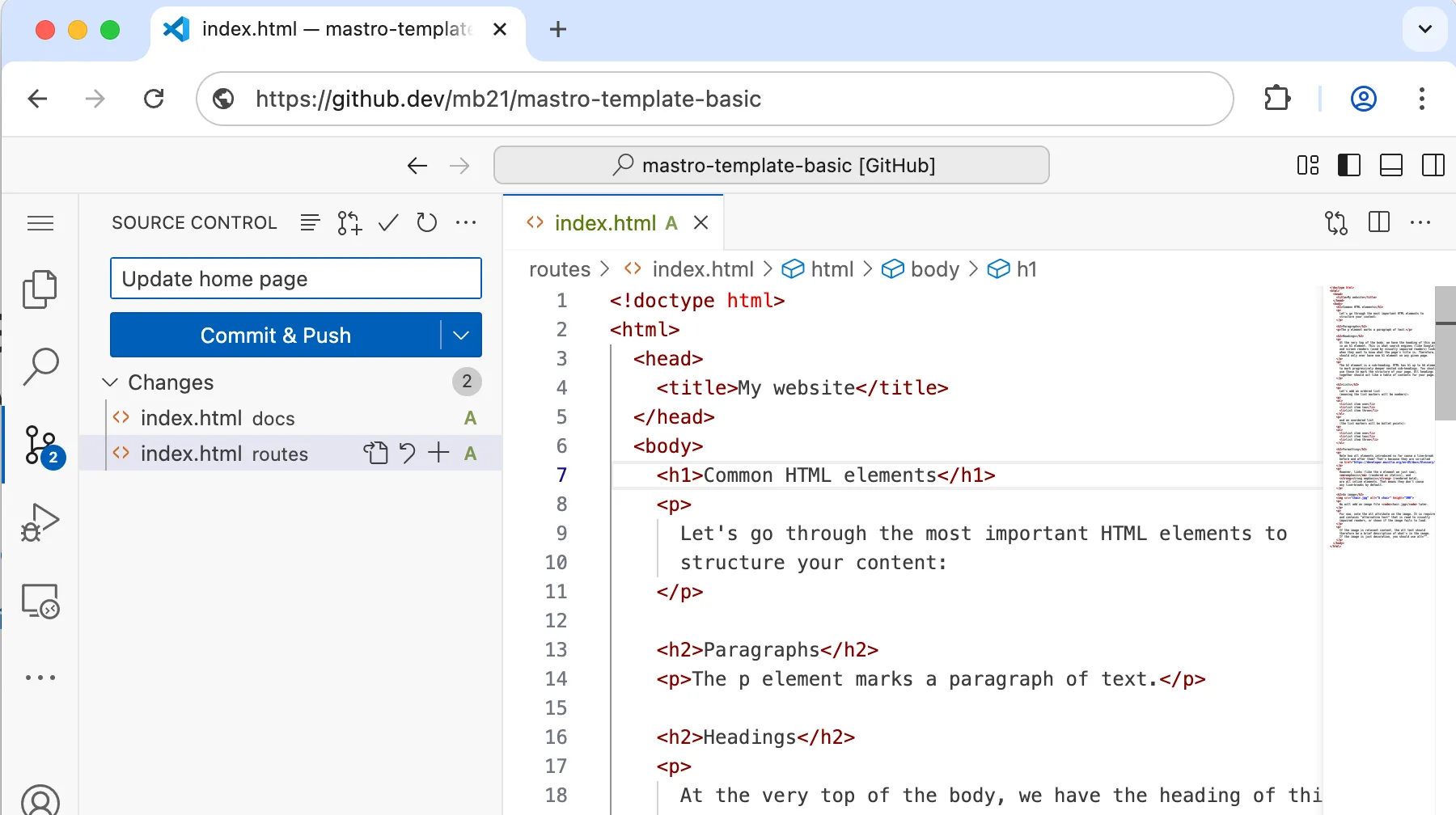
Task: Go forward in editor navigation history
Action: coord(459,166)
